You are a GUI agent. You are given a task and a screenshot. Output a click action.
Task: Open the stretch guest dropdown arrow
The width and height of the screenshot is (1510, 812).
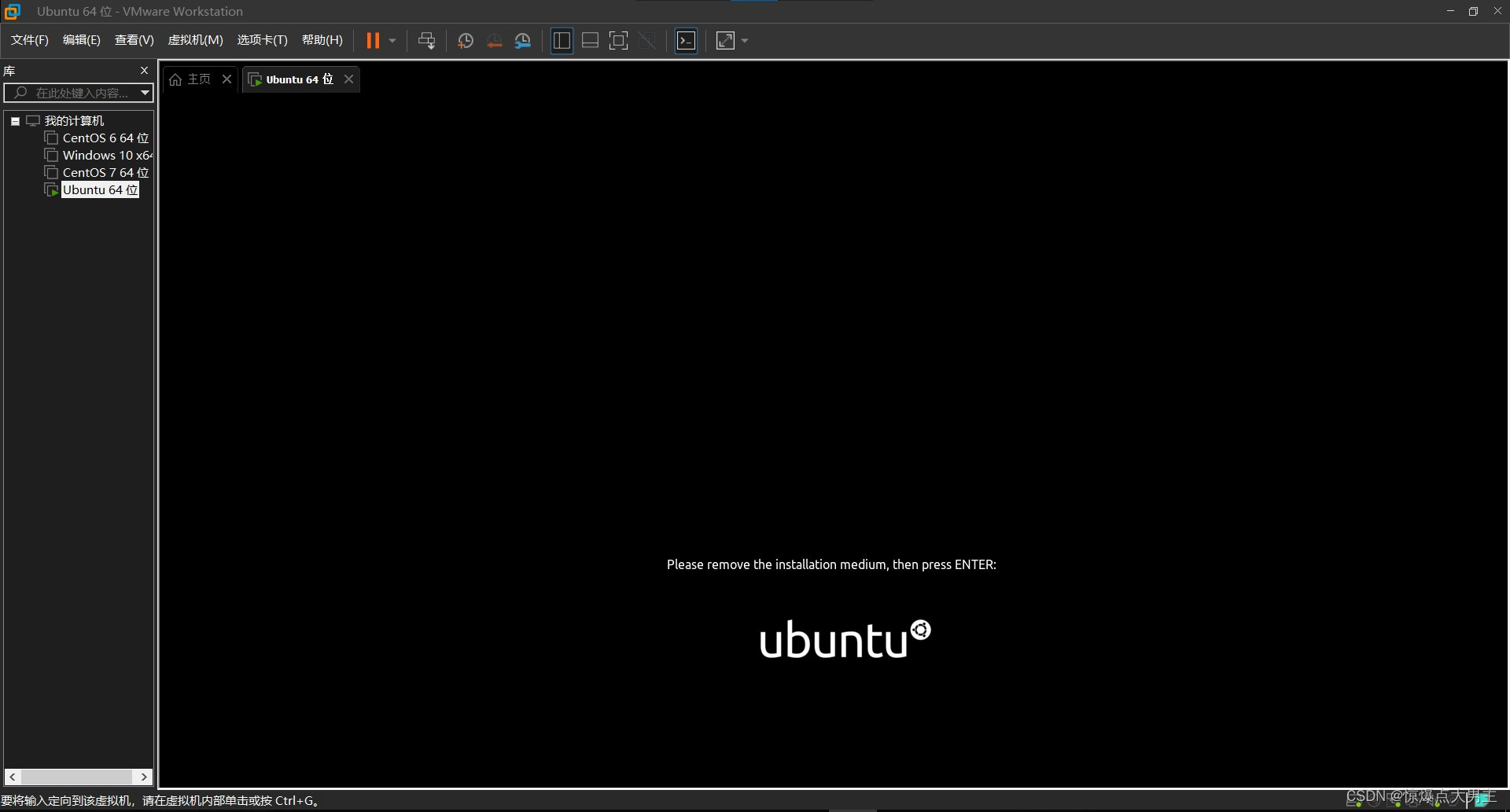coord(745,41)
